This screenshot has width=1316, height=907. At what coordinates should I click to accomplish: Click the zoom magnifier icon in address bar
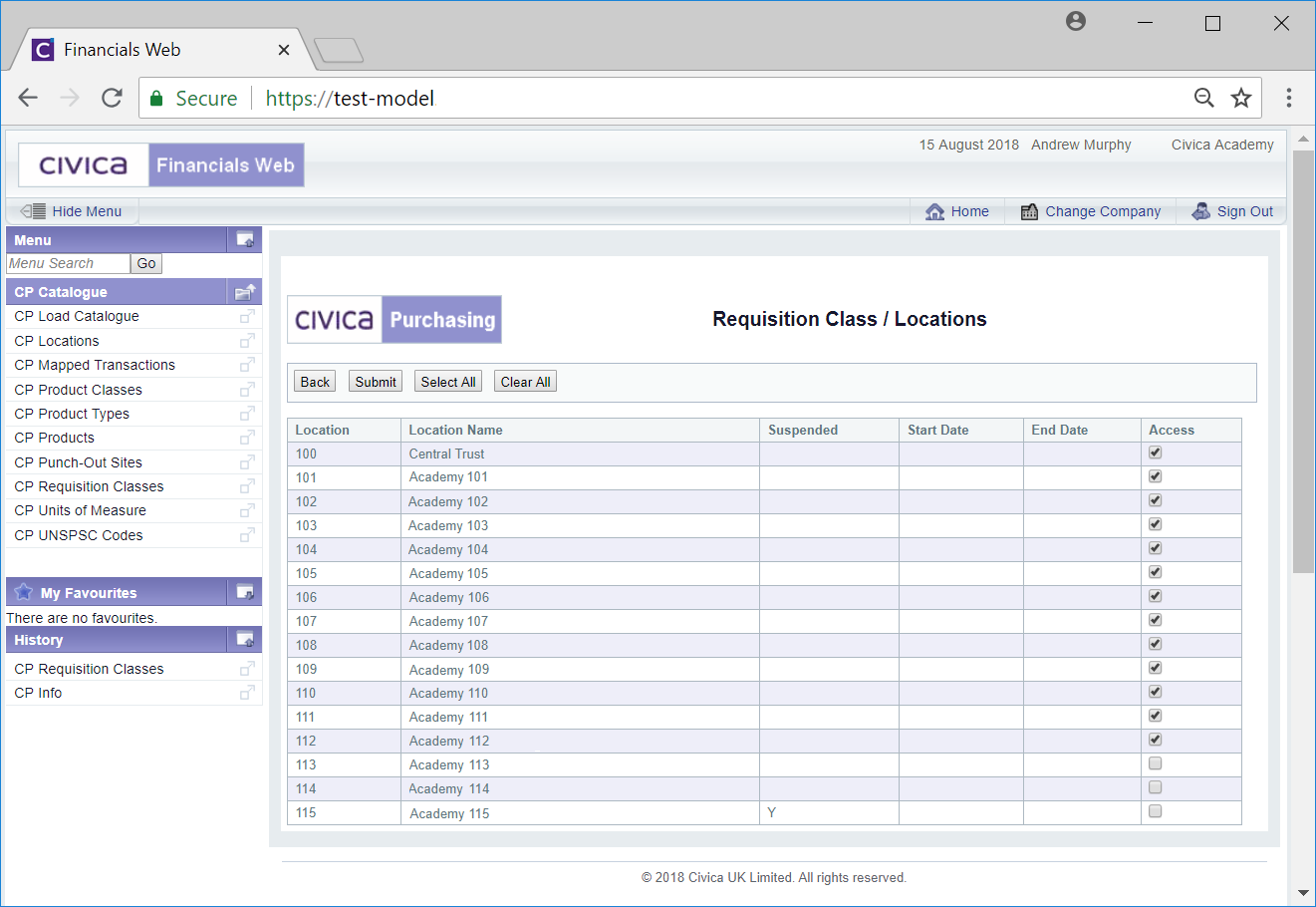pos(1204,98)
